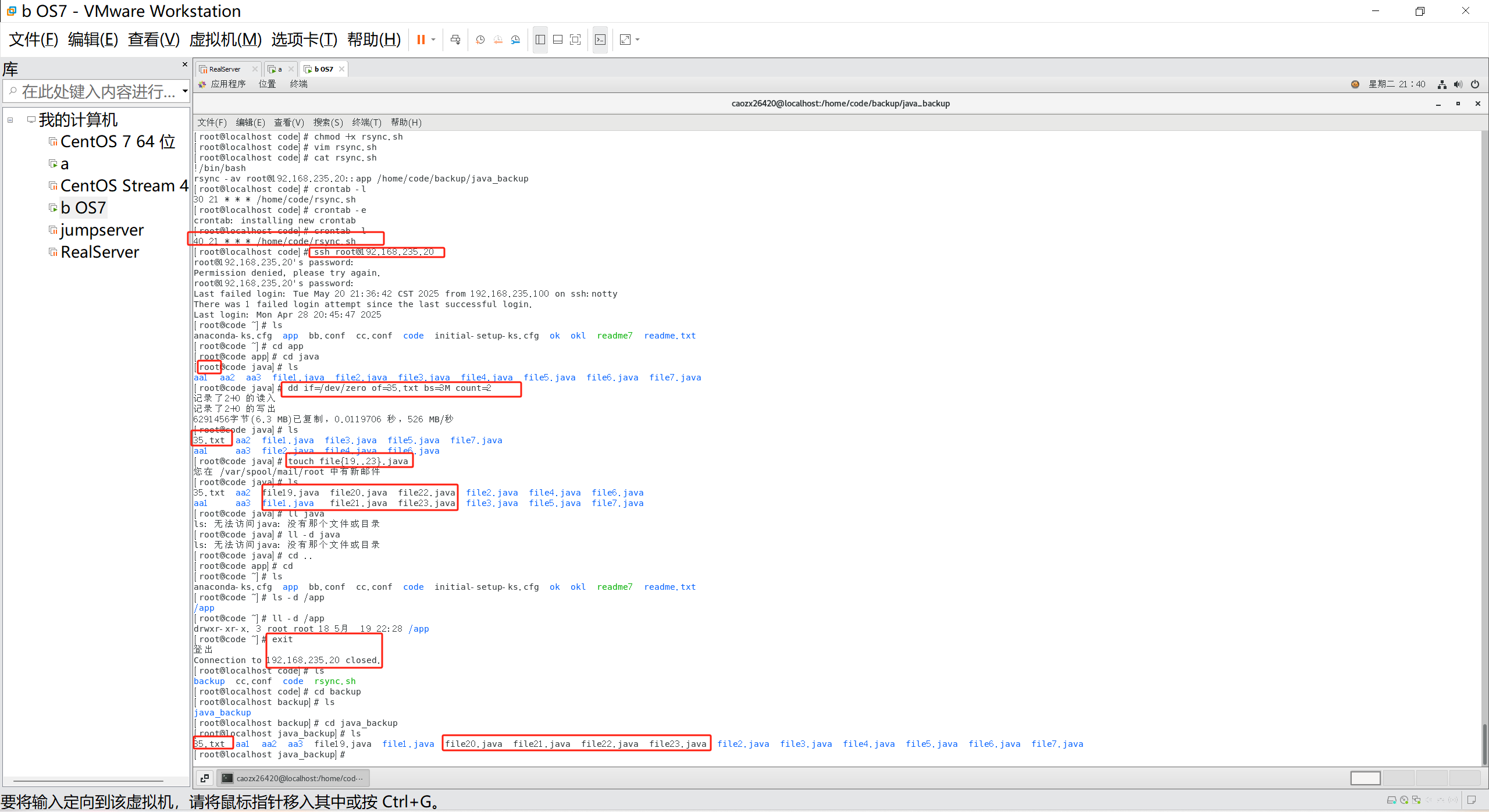The width and height of the screenshot is (1489, 812).
Task: Open the stretch guest dropdown arrow
Action: [637, 40]
